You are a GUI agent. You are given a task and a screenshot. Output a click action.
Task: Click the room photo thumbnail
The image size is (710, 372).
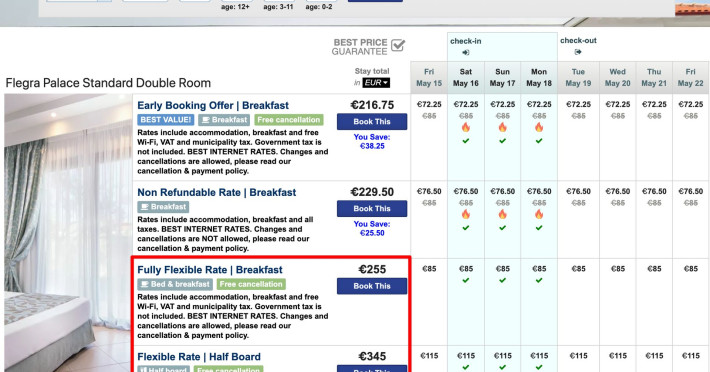click(68, 233)
